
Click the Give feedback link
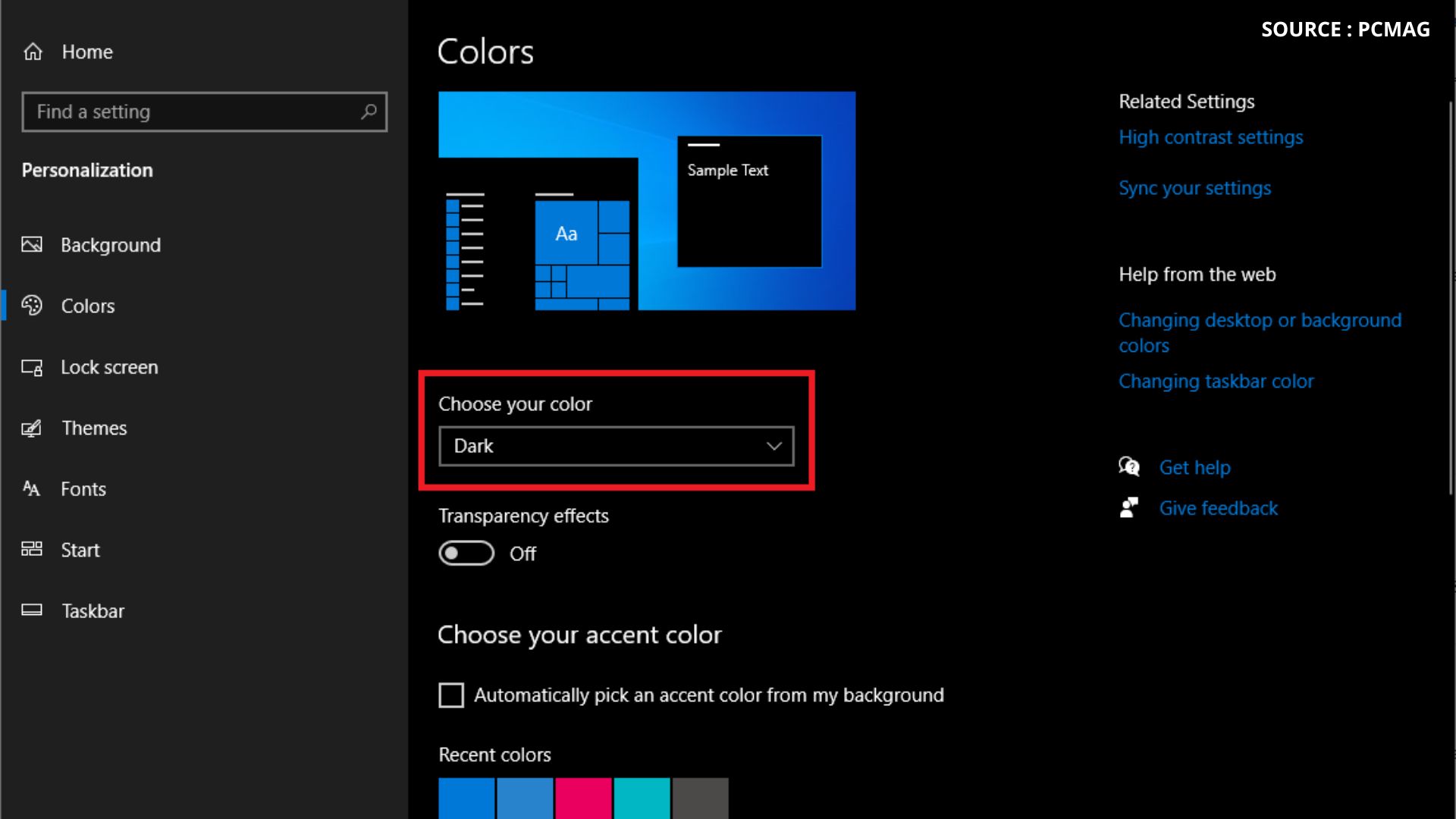coord(1218,508)
